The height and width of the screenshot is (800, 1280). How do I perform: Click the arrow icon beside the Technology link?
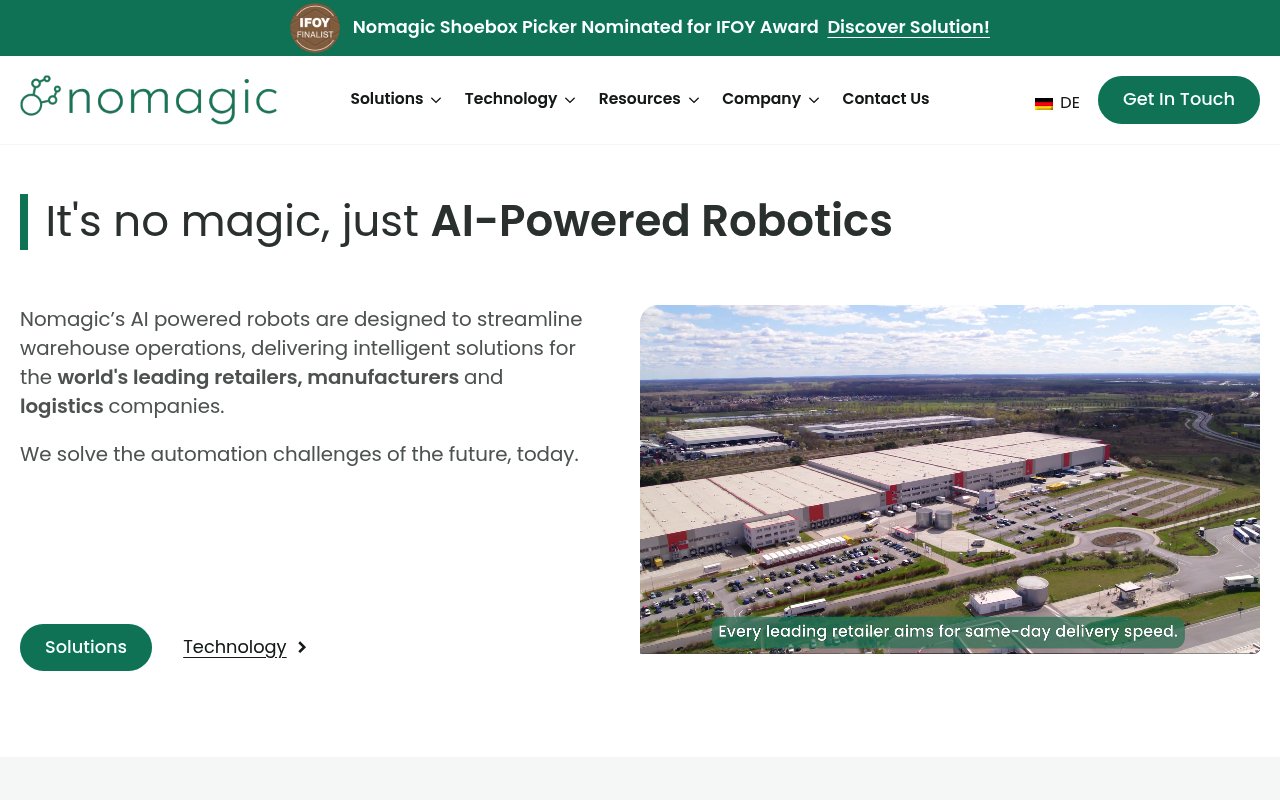pyautogui.click(x=302, y=647)
